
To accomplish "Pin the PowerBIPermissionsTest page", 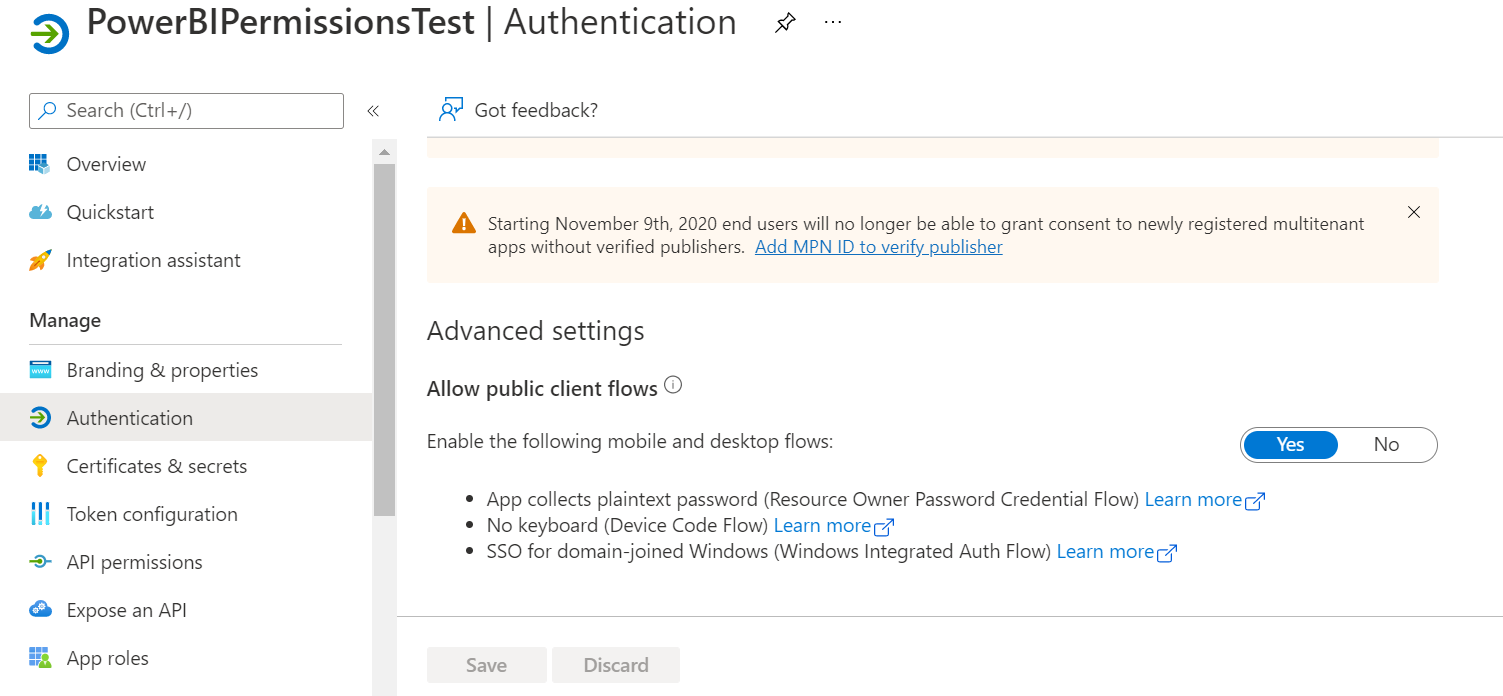I will [x=785, y=22].
